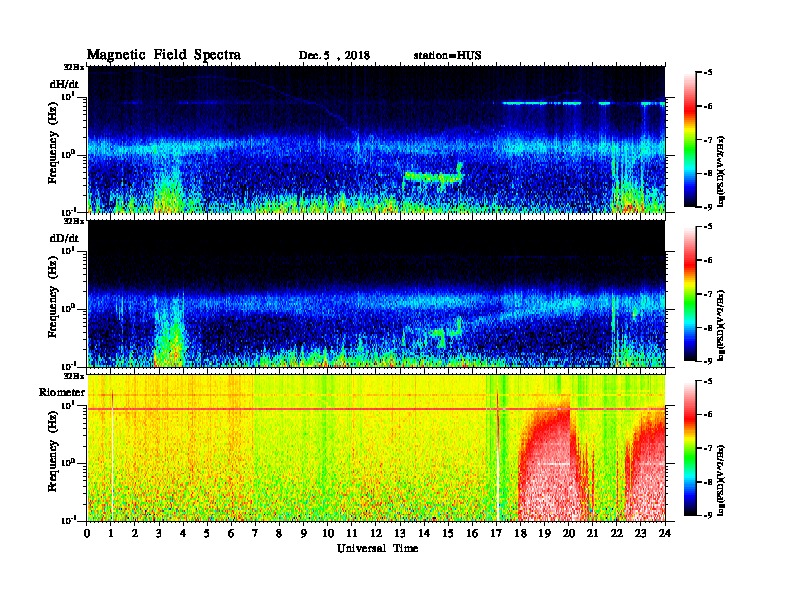792x612 pixels.
Task: Click "-5" on the dH/dt color bar scale
Action: point(708,73)
